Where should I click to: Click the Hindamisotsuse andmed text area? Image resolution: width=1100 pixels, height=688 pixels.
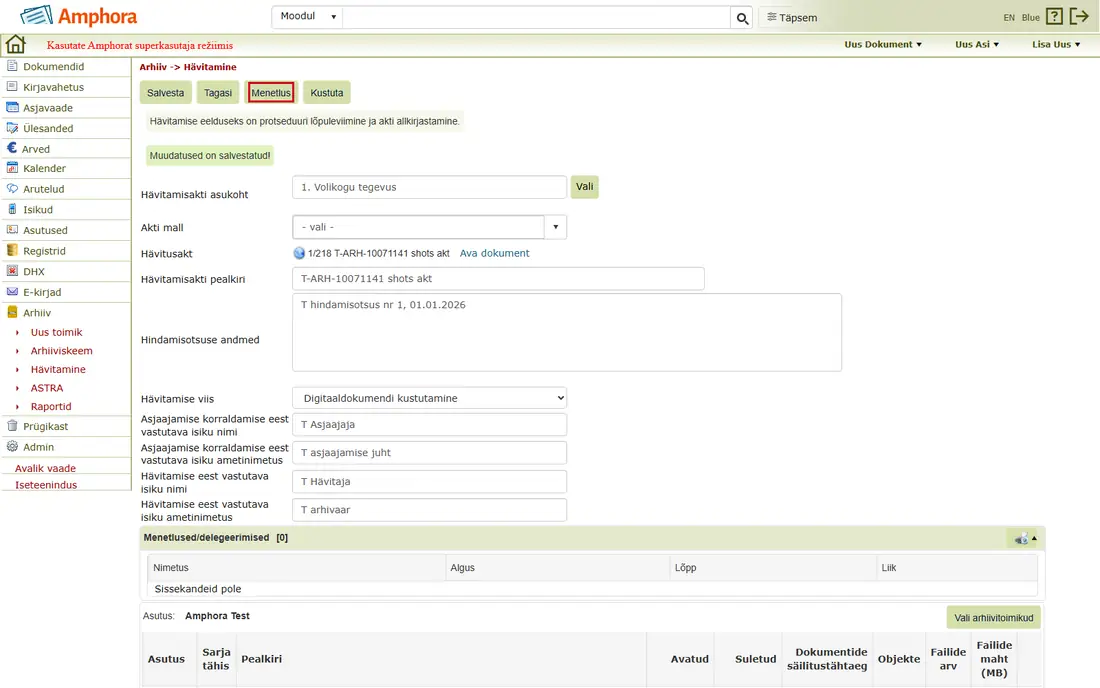(567, 332)
